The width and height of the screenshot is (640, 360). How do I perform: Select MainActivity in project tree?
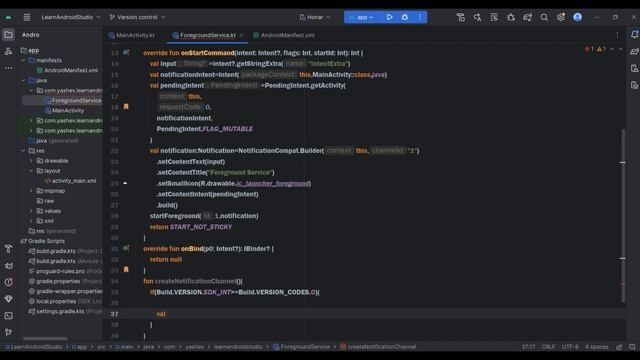(64, 111)
